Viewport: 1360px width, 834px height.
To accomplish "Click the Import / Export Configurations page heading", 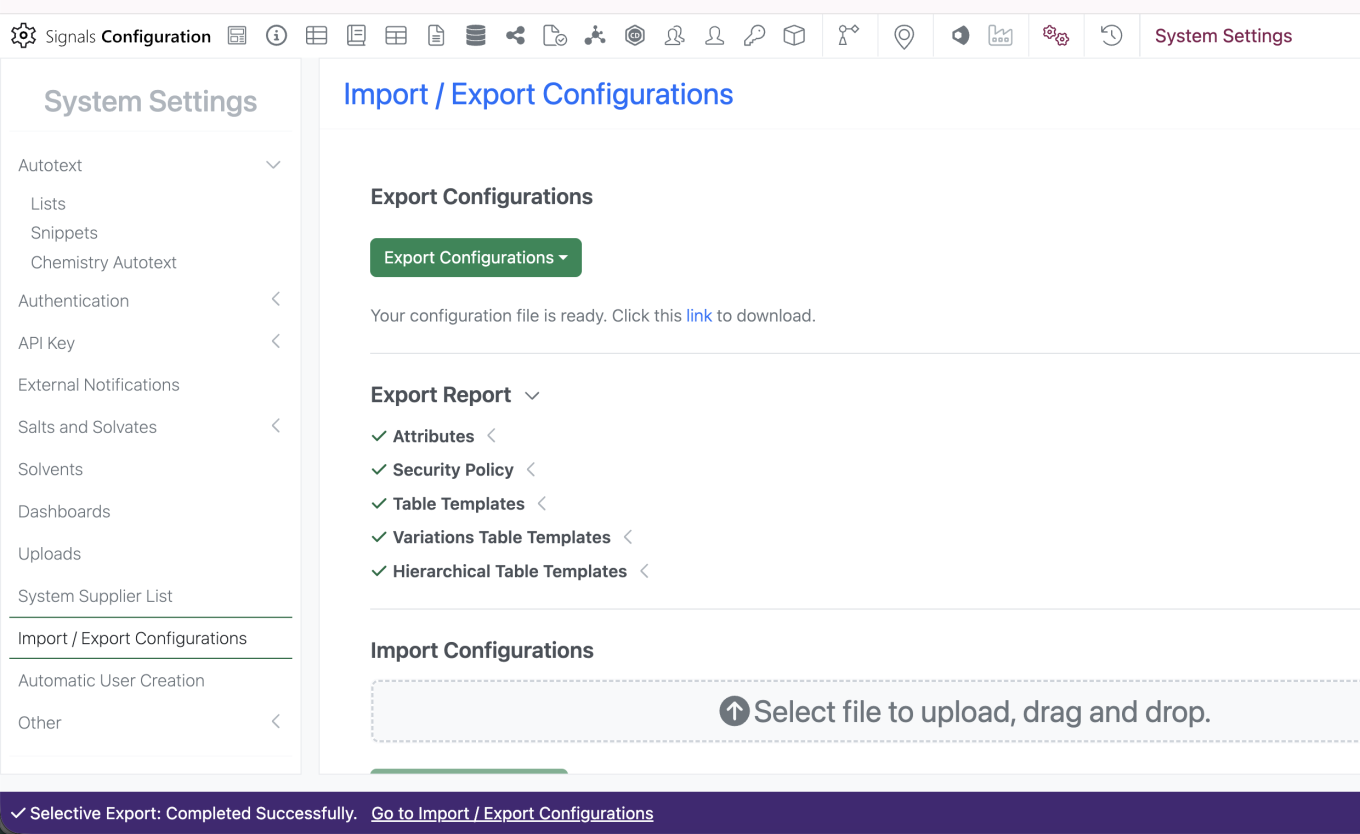I will pyautogui.click(x=538, y=94).
